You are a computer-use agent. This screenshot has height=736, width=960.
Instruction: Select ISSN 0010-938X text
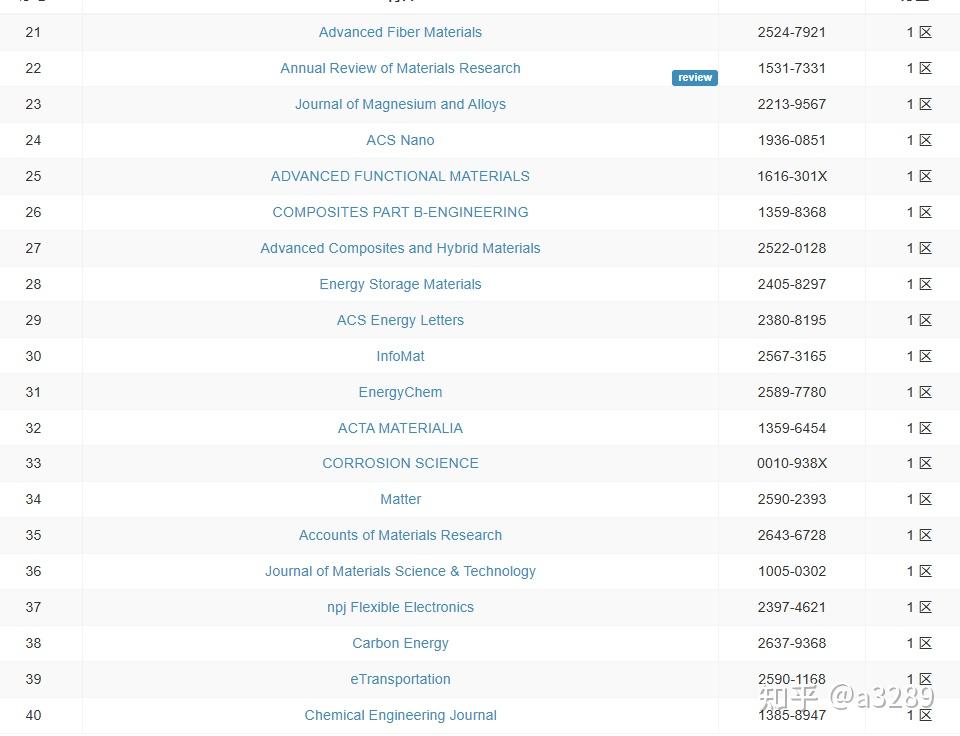792,464
